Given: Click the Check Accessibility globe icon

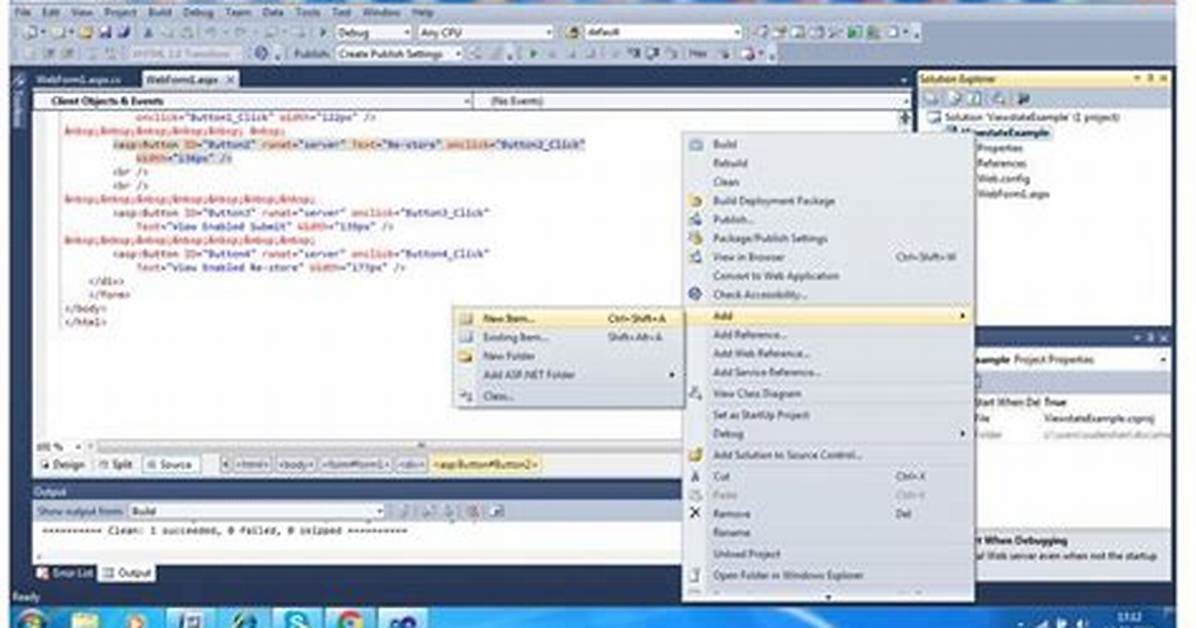Looking at the screenshot, I should coord(695,294).
